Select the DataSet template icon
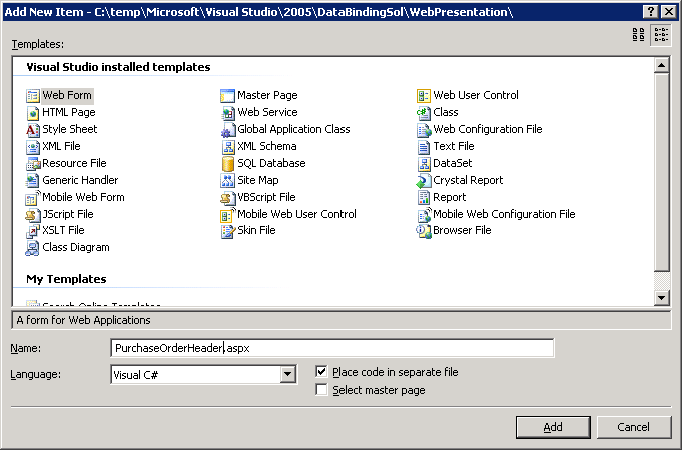Screen dimensions: 682x450 point(424,163)
